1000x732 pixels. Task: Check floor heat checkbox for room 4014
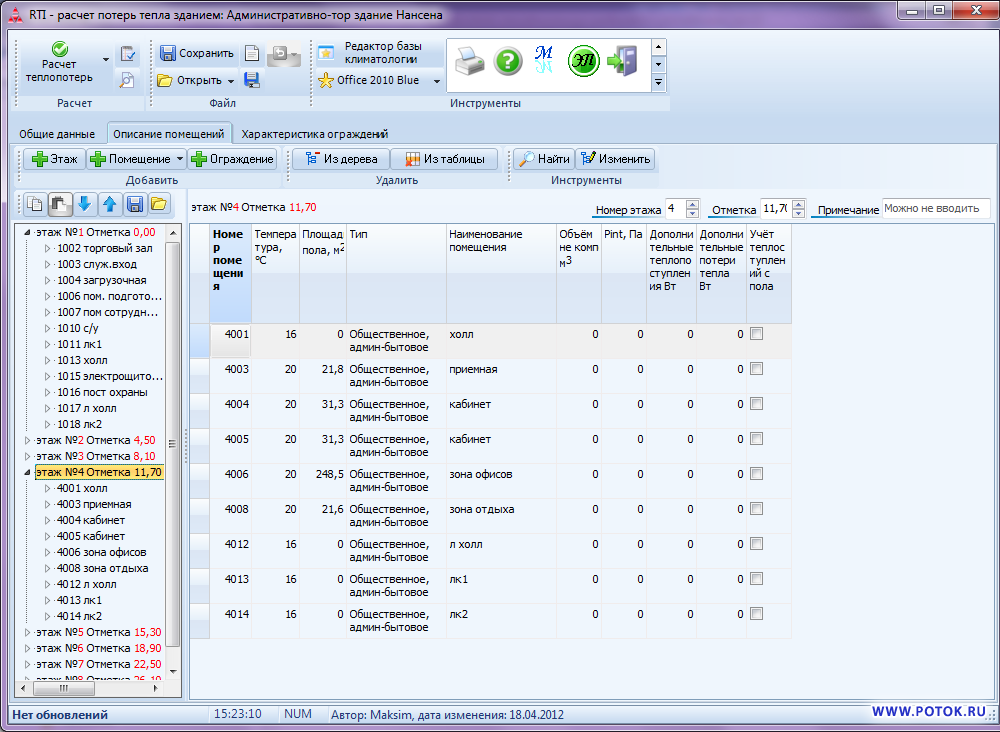[757, 614]
